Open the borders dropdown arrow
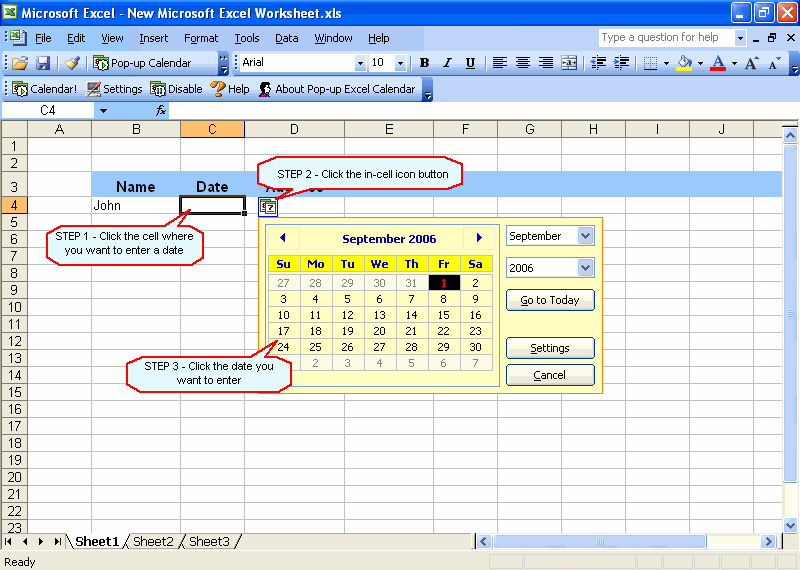 pyautogui.click(x=666, y=63)
